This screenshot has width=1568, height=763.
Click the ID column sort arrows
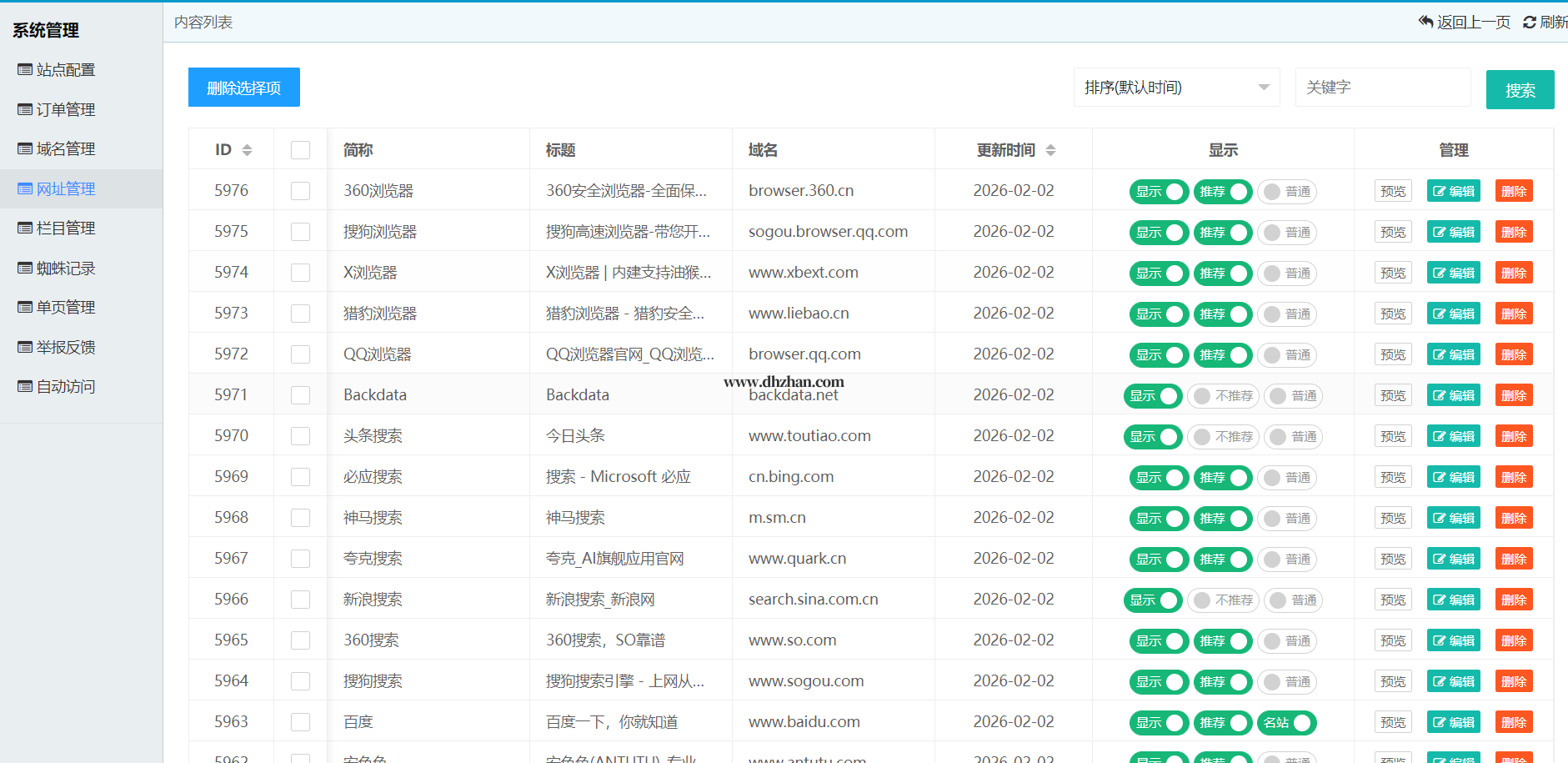(247, 150)
